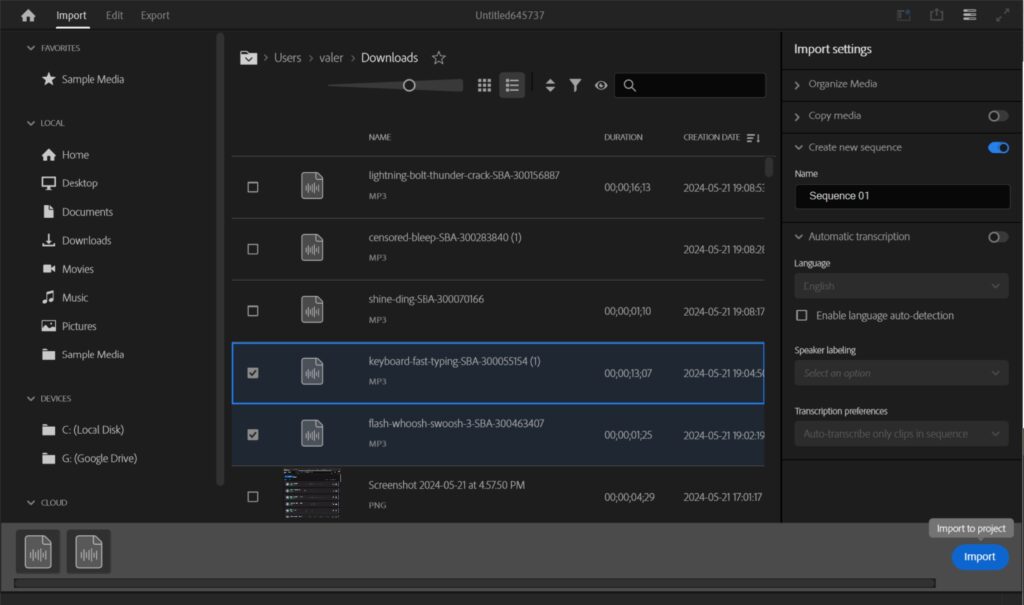Open the workspaces icon at top right
The height and width of the screenshot is (605, 1024).
[x=969, y=15]
